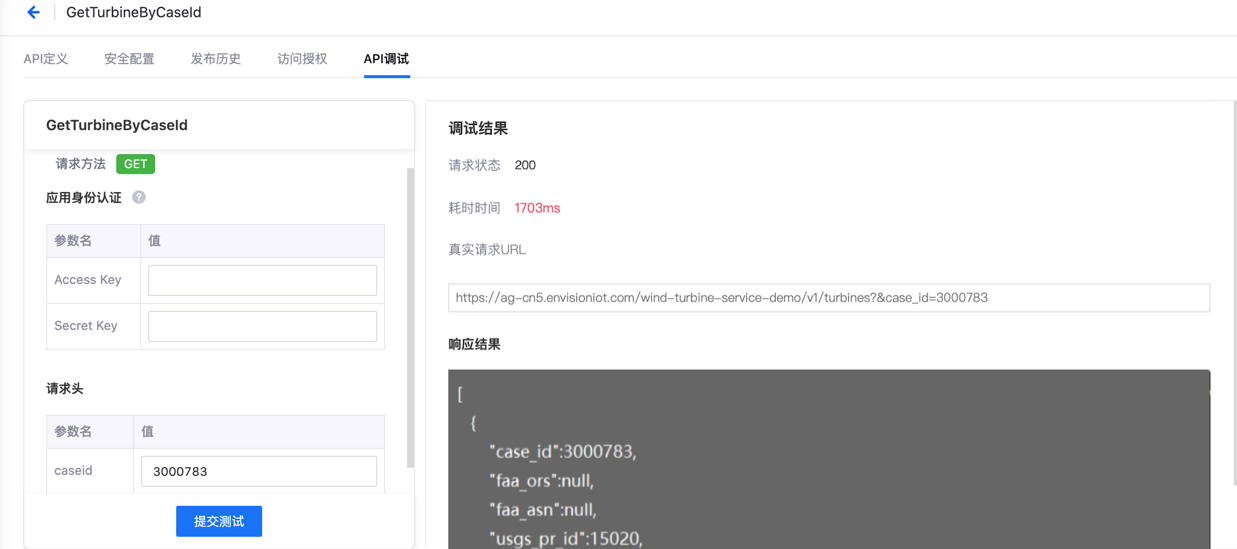The image size is (1237, 549).
Task: Click the "usgs_pr_id":15020 response line
Action: tap(565, 538)
